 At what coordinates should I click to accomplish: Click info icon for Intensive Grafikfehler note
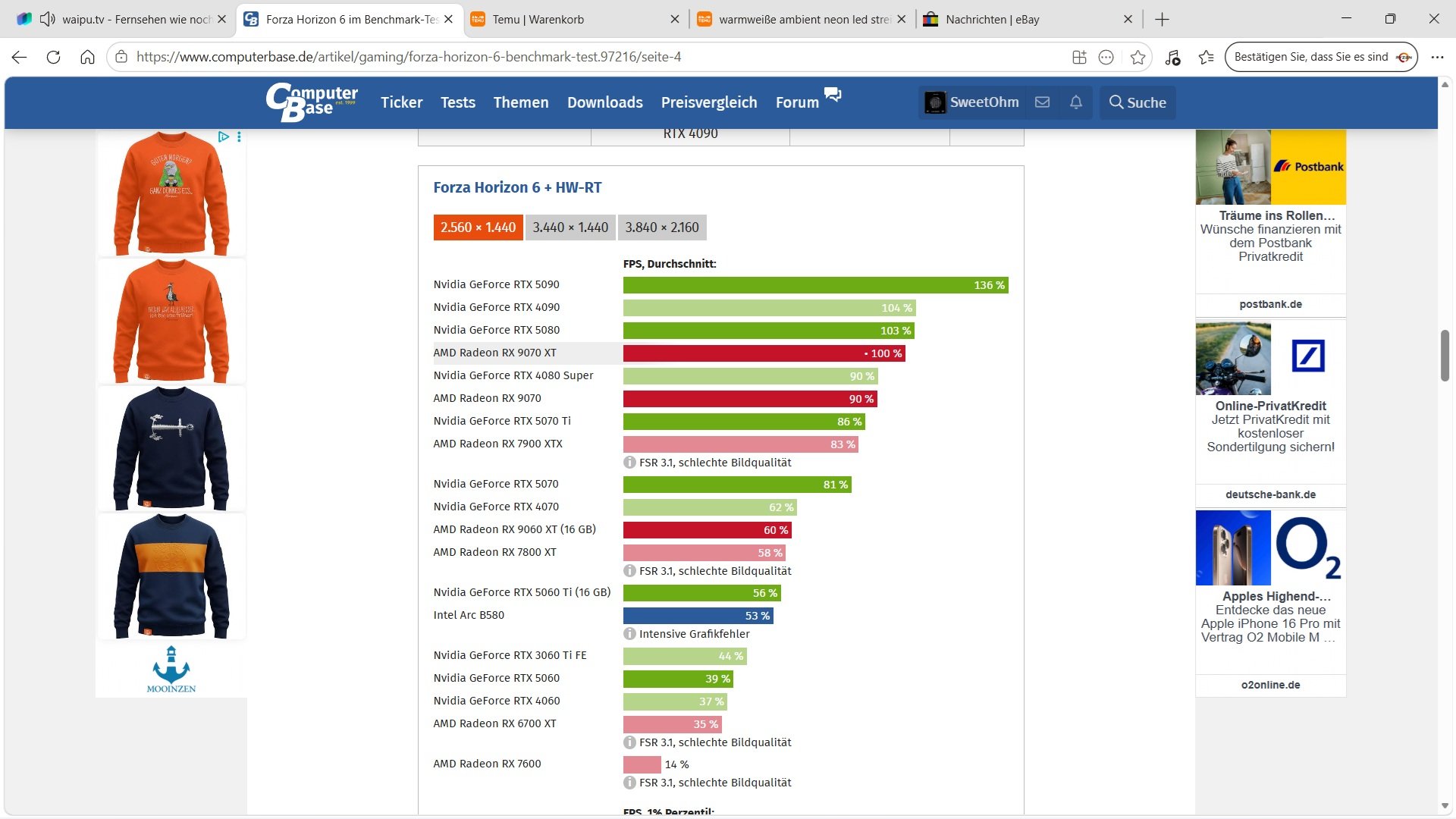629,634
